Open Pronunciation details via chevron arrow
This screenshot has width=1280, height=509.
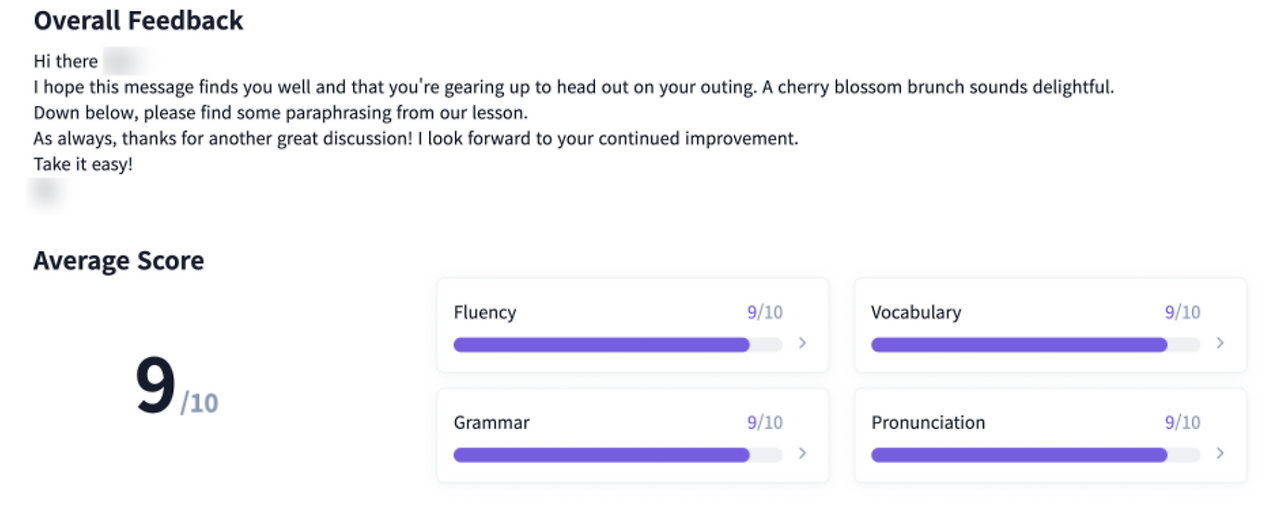[x=1219, y=453]
